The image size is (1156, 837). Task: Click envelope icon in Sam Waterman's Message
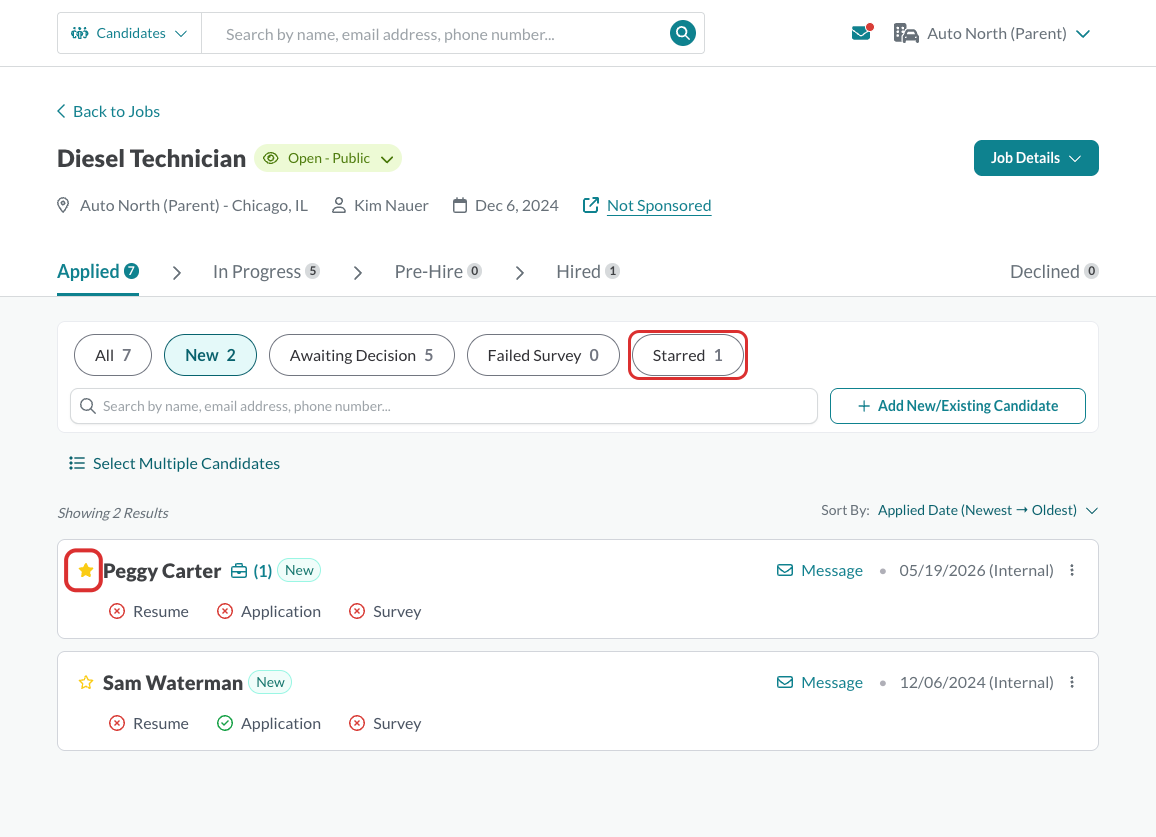[x=785, y=682]
